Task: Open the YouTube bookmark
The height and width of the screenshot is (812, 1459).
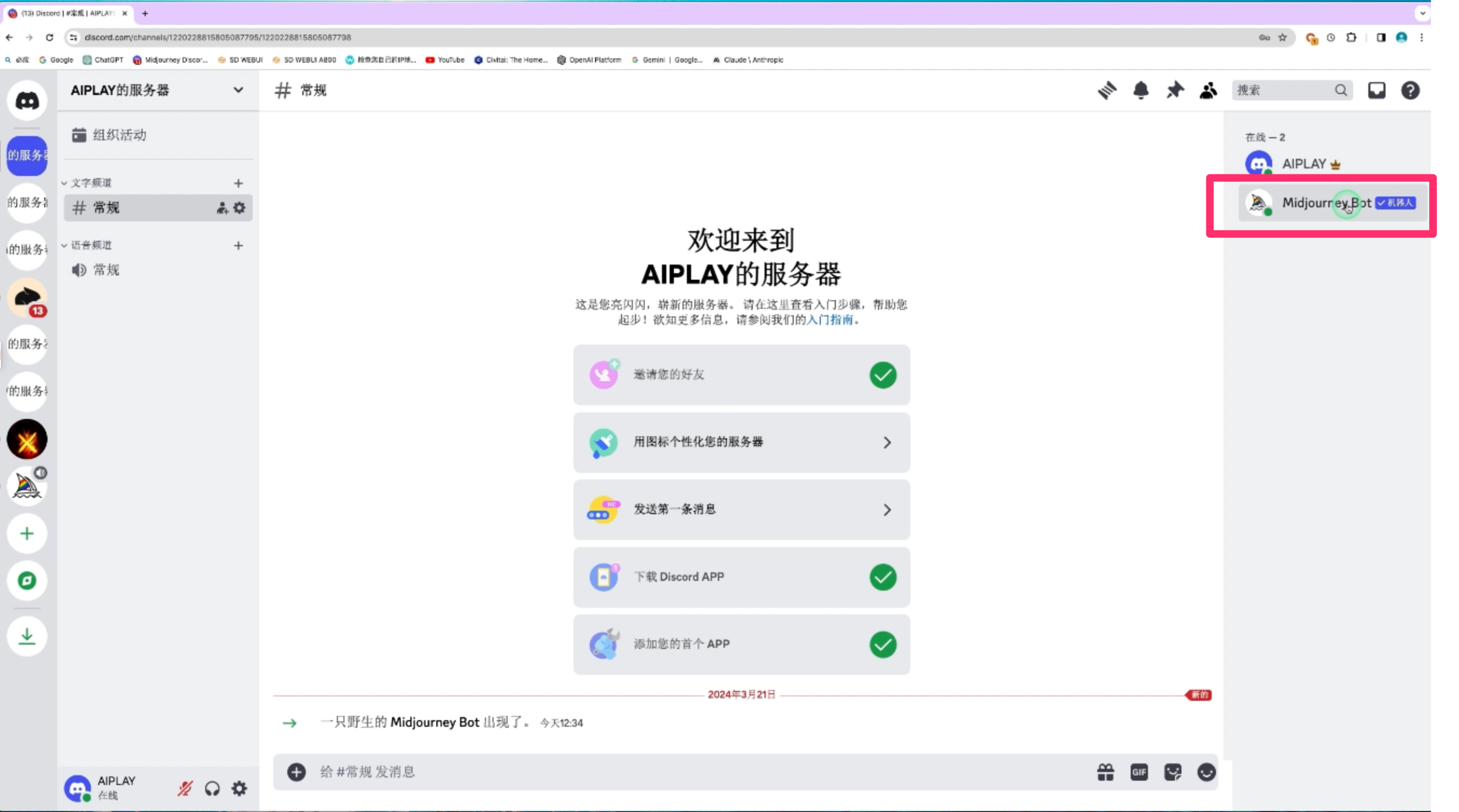Action: point(444,59)
